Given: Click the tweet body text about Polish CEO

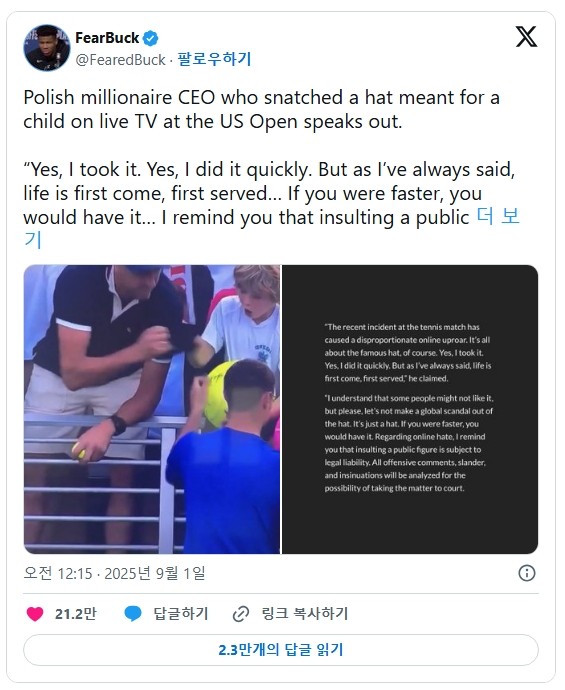Looking at the screenshot, I should click(261, 110).
